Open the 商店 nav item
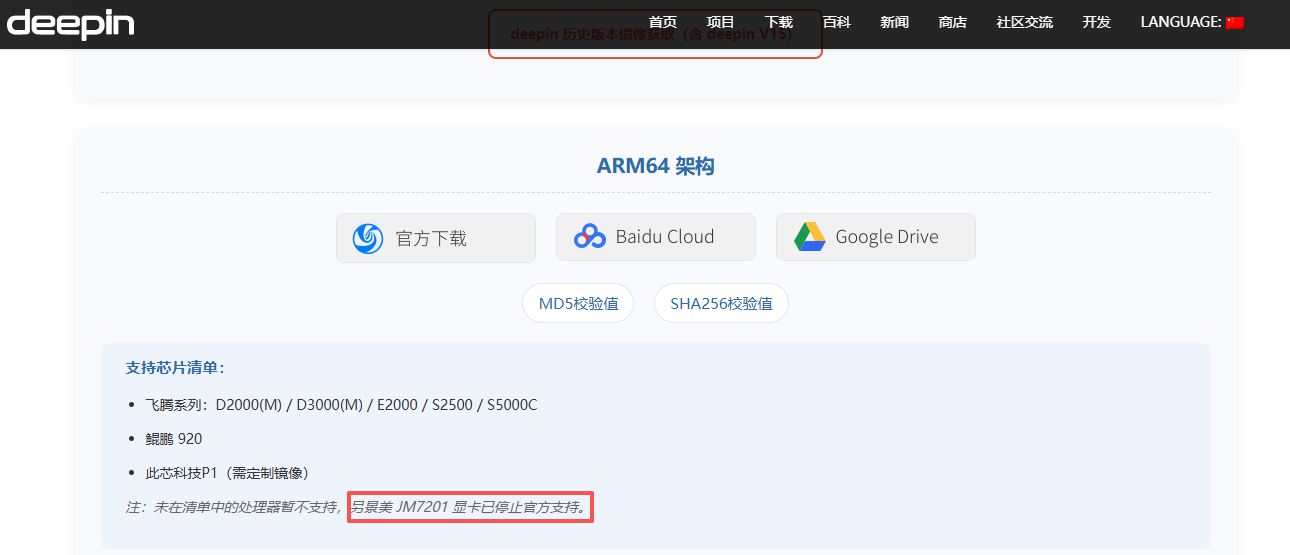This screenshot has width=1290, height=555. [953, 22]
